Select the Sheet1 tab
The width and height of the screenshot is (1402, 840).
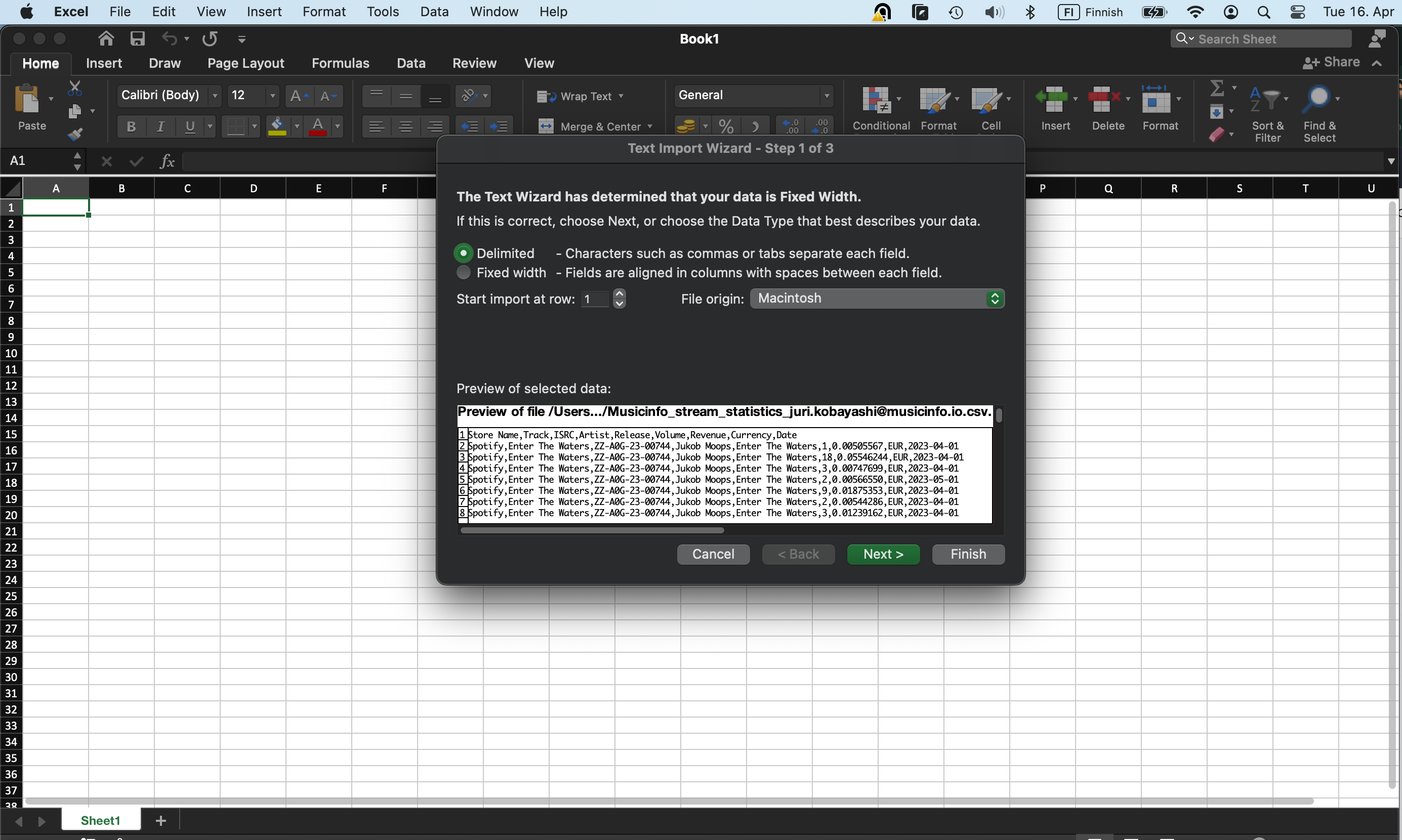100,821
